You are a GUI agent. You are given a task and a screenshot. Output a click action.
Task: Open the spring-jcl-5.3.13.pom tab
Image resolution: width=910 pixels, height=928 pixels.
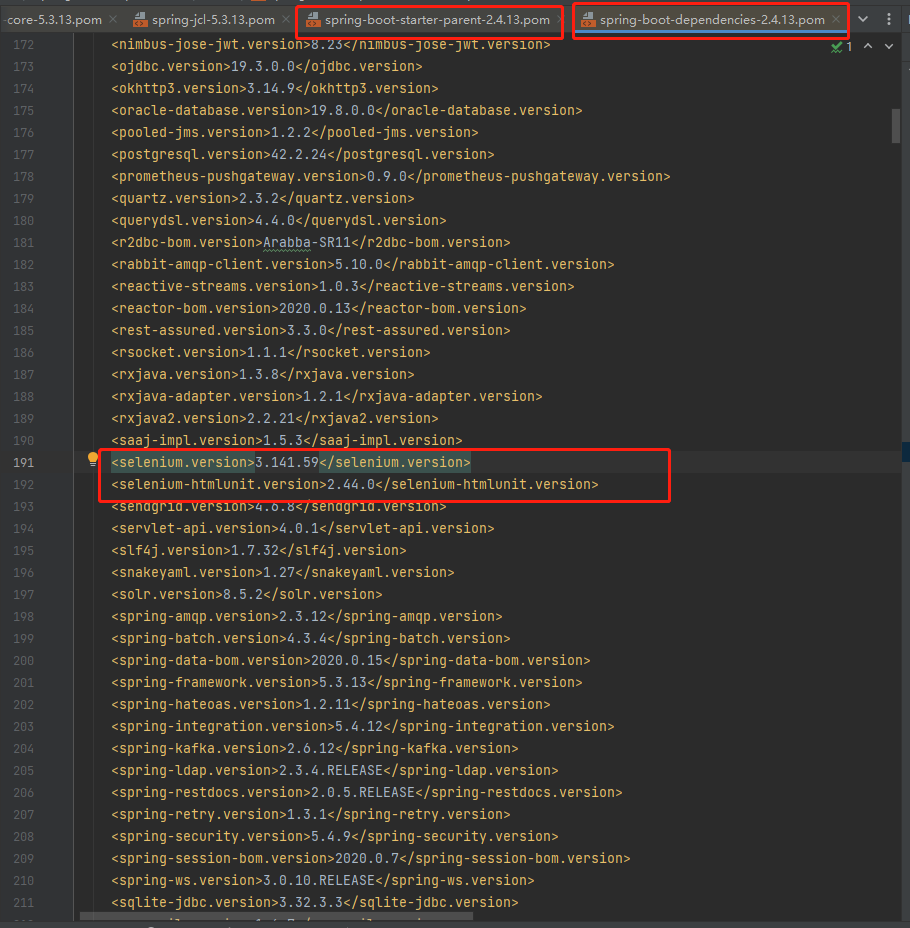pos(213,20)
